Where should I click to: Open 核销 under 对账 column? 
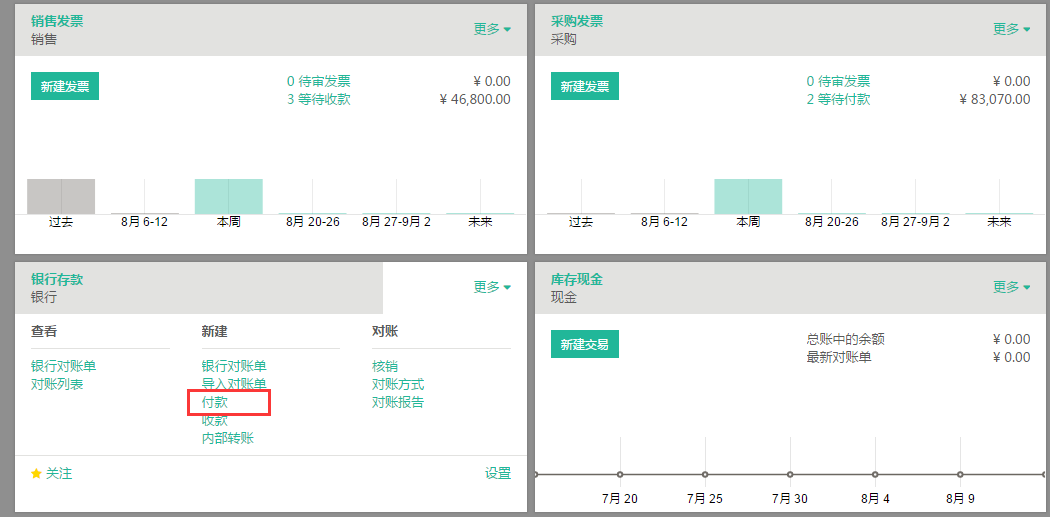385,366
